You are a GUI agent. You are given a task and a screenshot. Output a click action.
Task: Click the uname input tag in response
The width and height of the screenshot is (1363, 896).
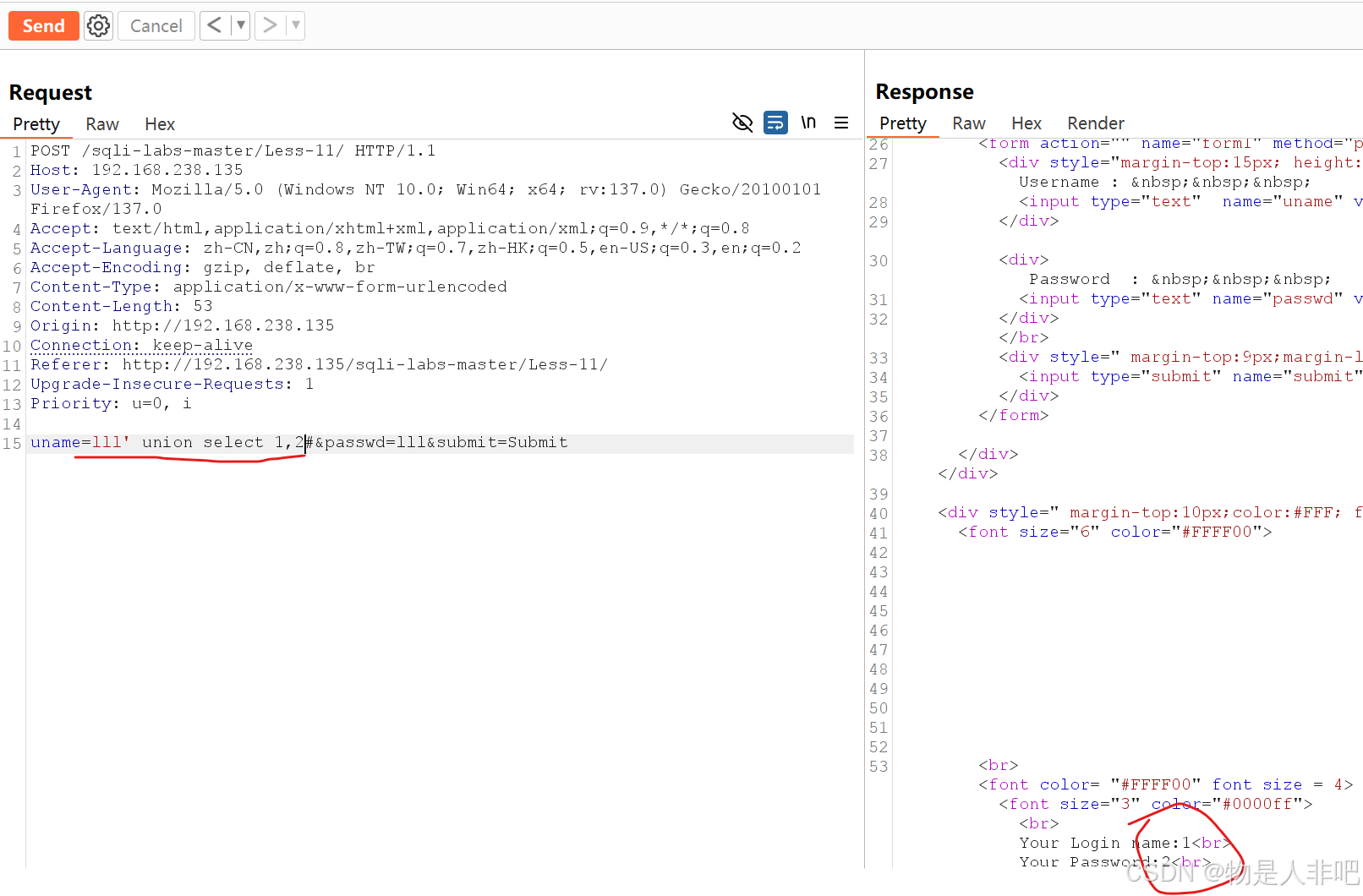tap(1191, 202)
